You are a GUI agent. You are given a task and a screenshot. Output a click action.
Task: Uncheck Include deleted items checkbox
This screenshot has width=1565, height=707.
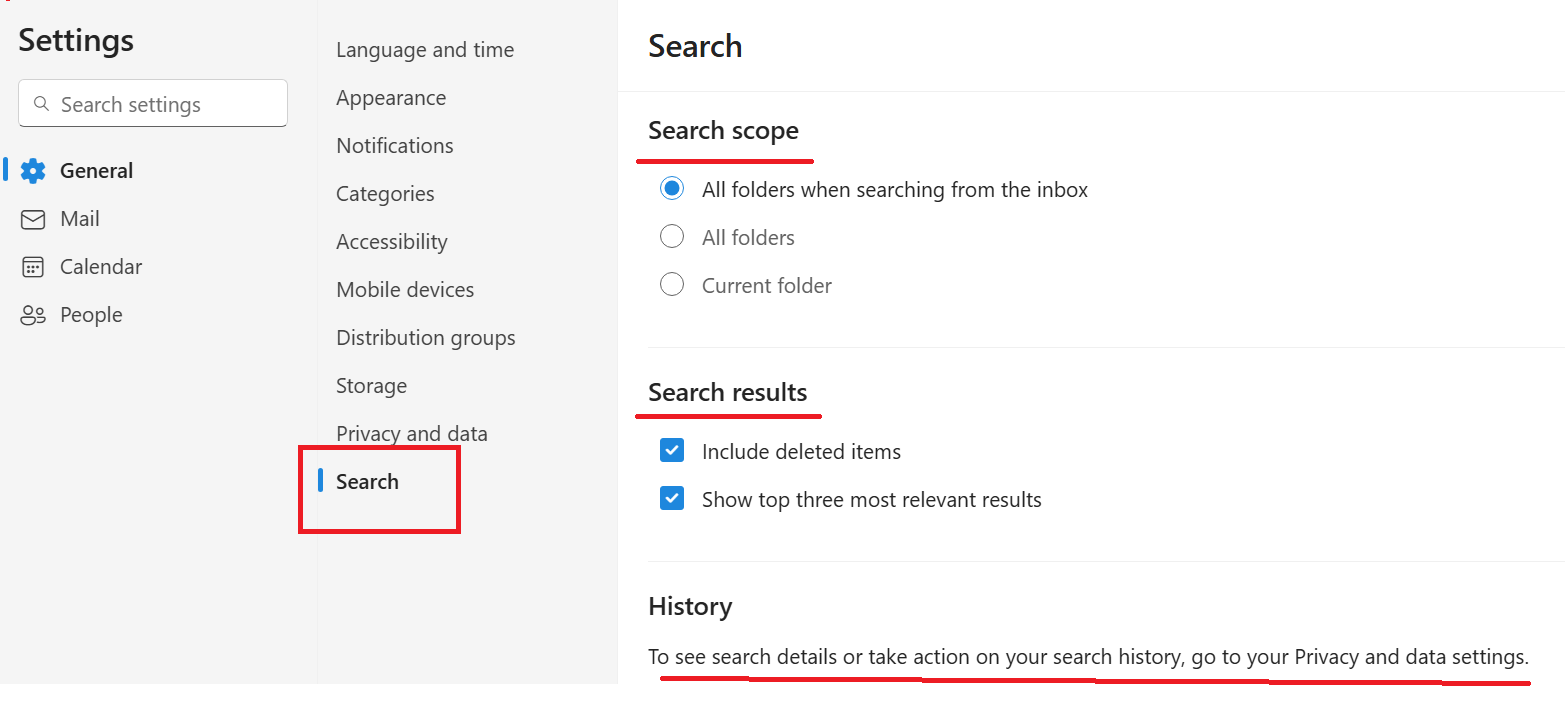coord(672,451)
